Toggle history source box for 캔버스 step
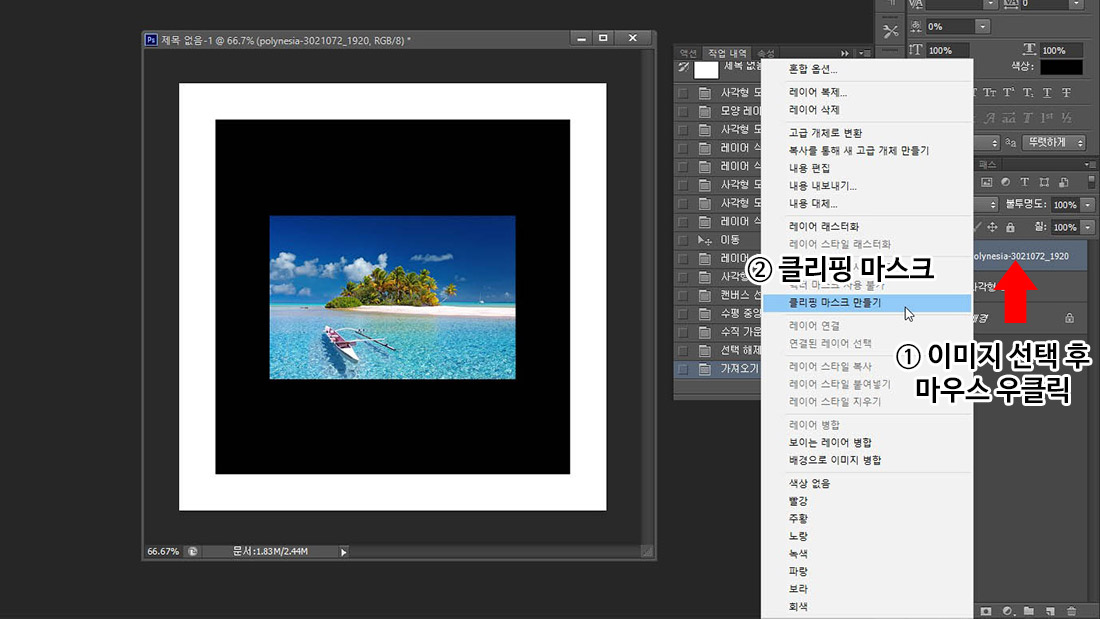Viewport: 1100px width, 619px height. click(x=683, y=295)
